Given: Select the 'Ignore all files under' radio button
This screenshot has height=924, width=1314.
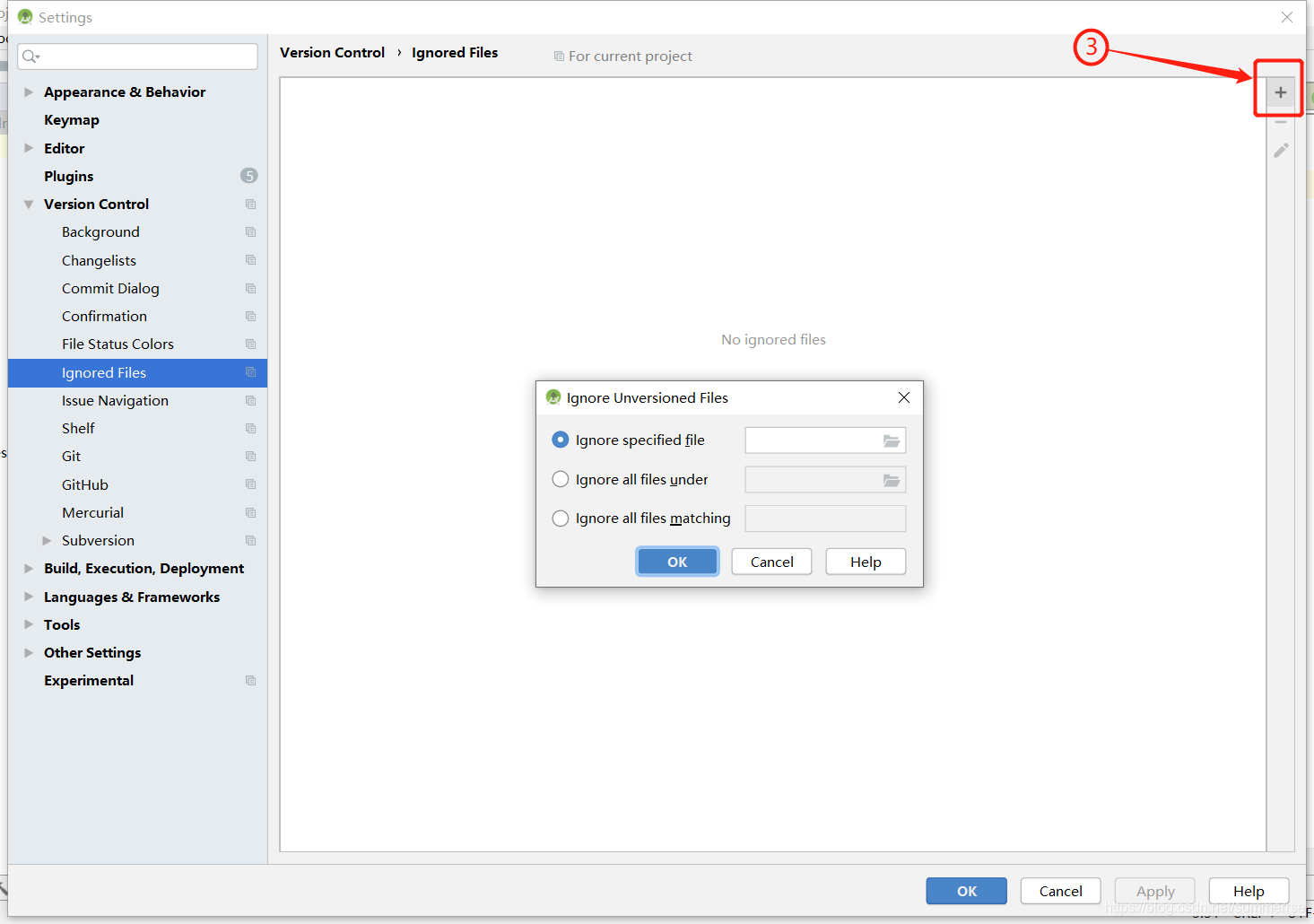Looking at the screenshot, I should tap(560, 479).
